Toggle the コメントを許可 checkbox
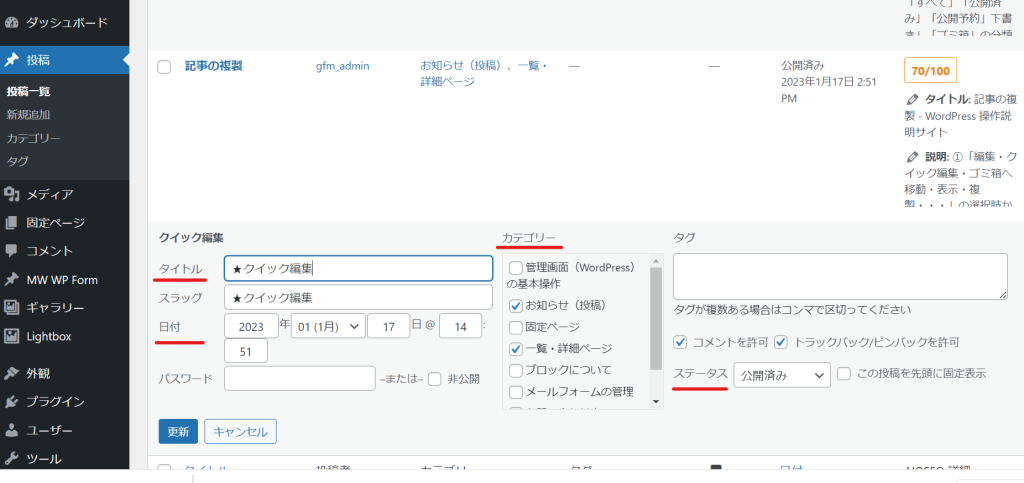Image resolution: width=1024 pixels, height=483 pixels. tap(681, 342)
